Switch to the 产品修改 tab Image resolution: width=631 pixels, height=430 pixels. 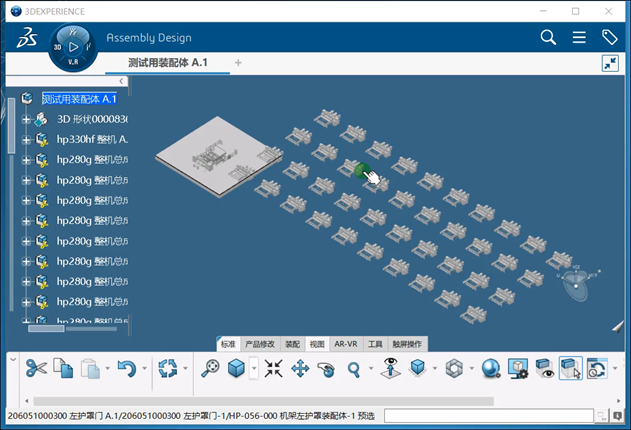point(260,344)
